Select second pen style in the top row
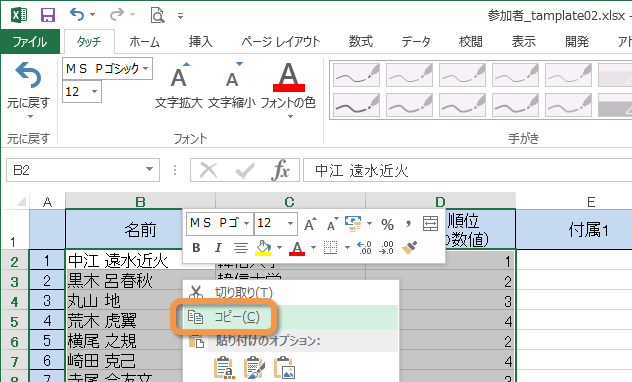 [409, 75]
